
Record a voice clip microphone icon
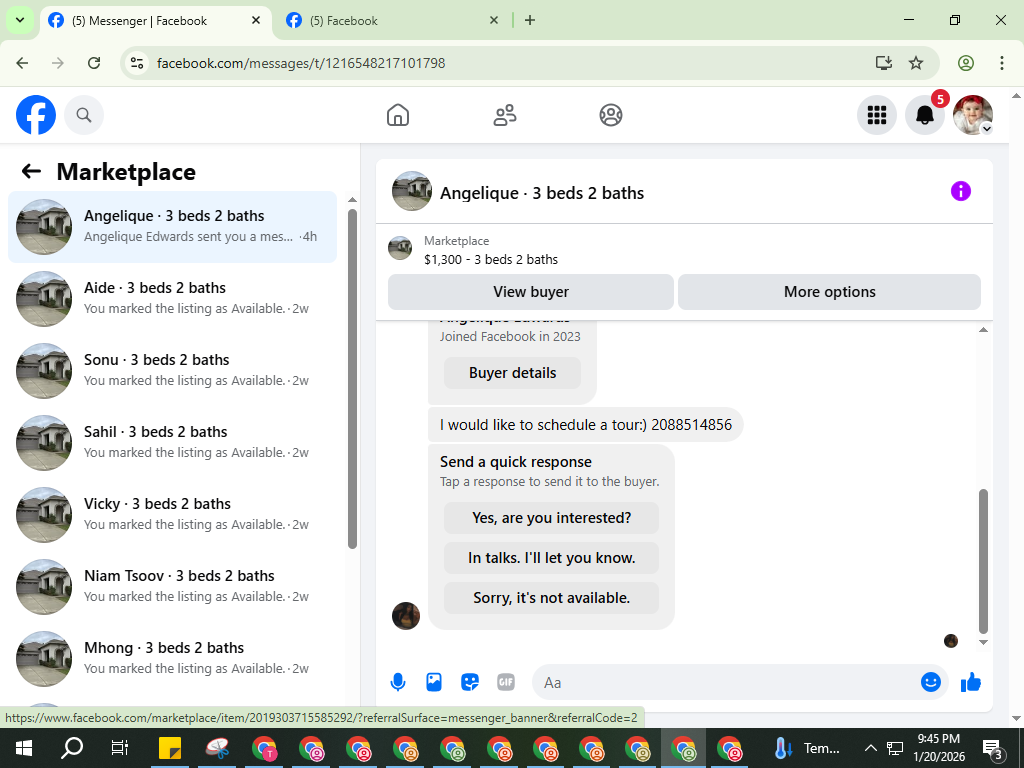pos(398,682)
